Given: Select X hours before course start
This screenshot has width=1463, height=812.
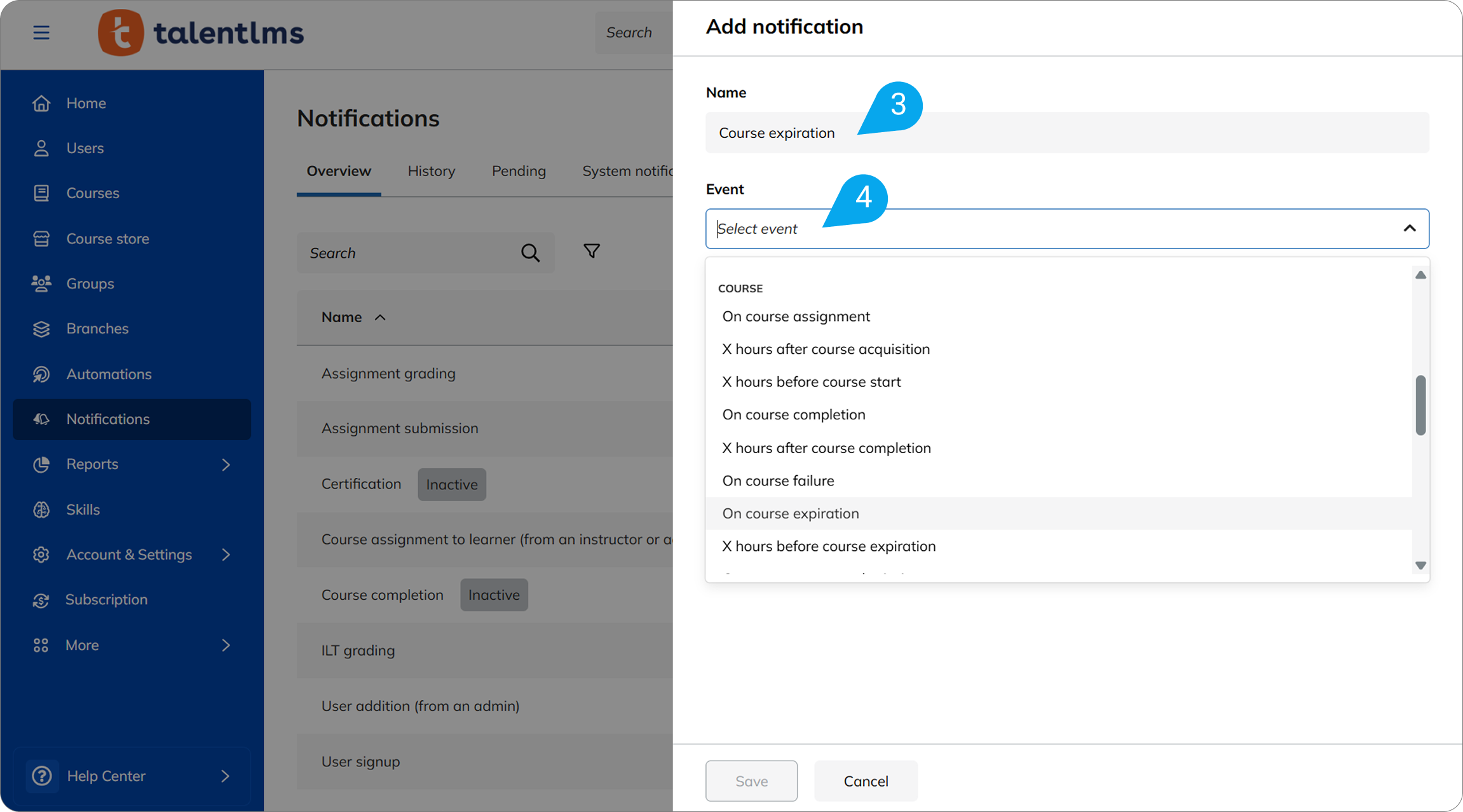Looking at the screenshot, I should pos(811,382).
